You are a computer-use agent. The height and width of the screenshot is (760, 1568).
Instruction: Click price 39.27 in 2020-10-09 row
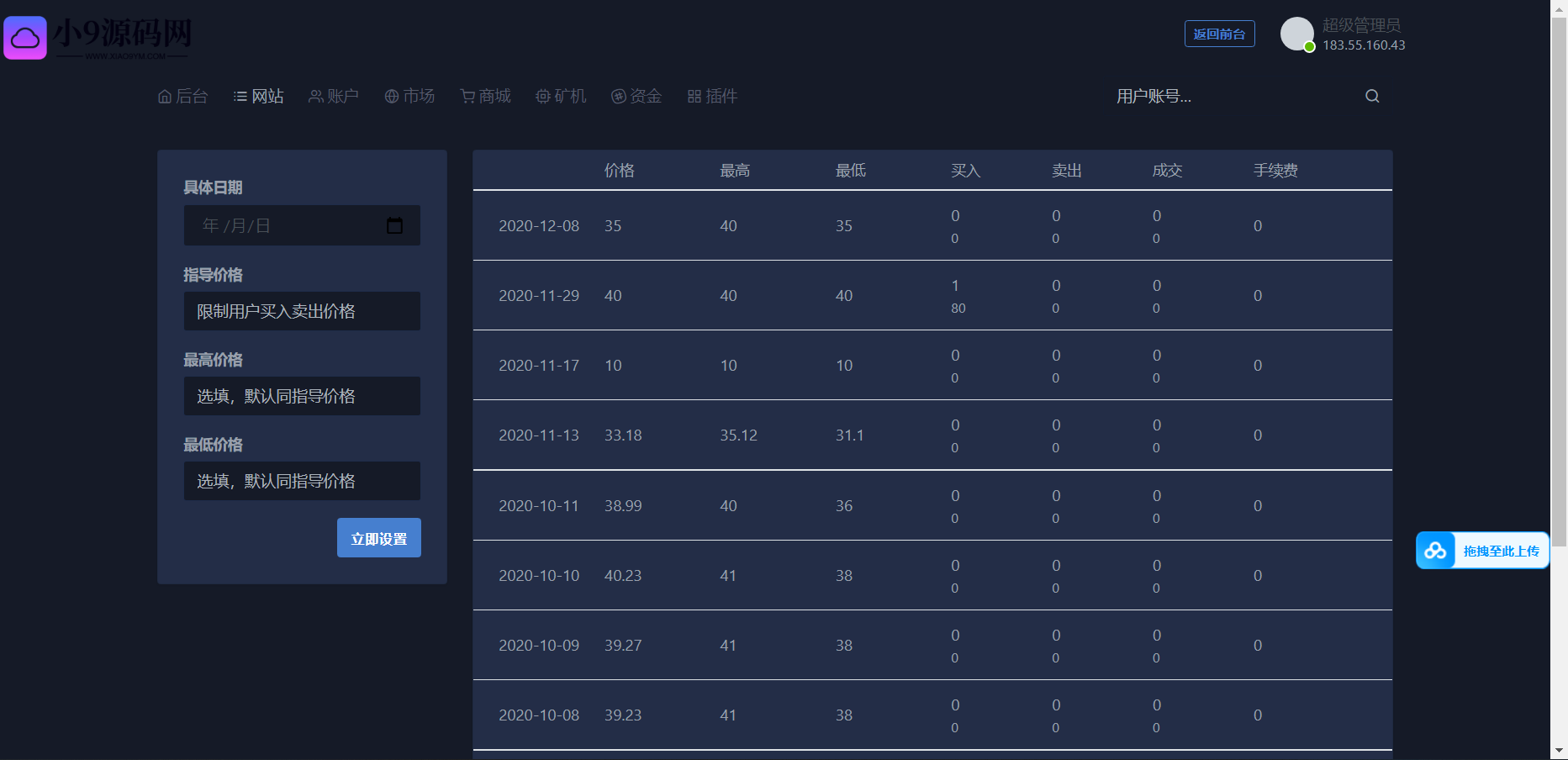click(x=623, y=646)
